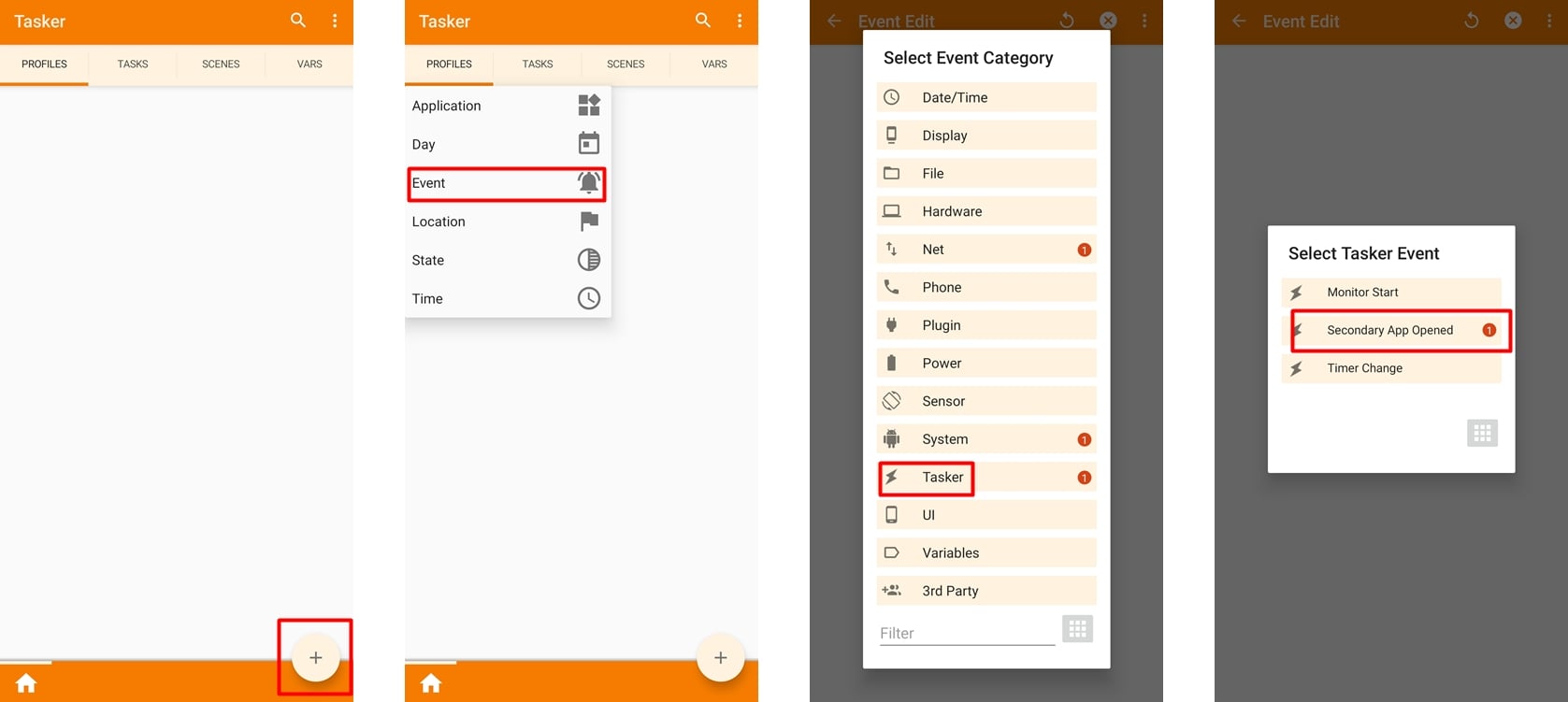The height and width of the screenshot is (702, 1568).
Task: Select Event in the profile type menu
Action: pos(508,183)
